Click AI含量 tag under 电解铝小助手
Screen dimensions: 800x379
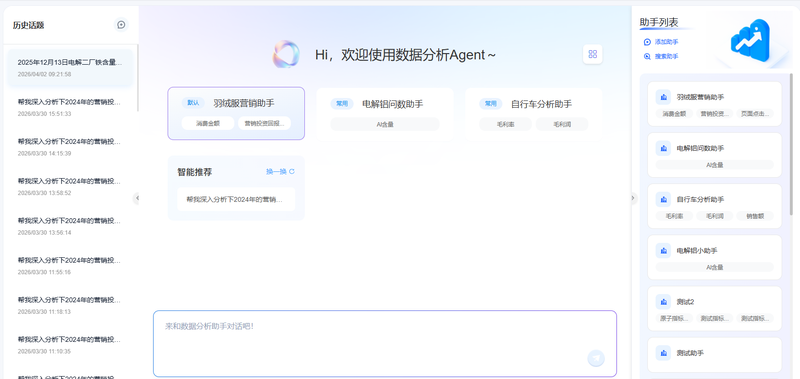[714, 267]
